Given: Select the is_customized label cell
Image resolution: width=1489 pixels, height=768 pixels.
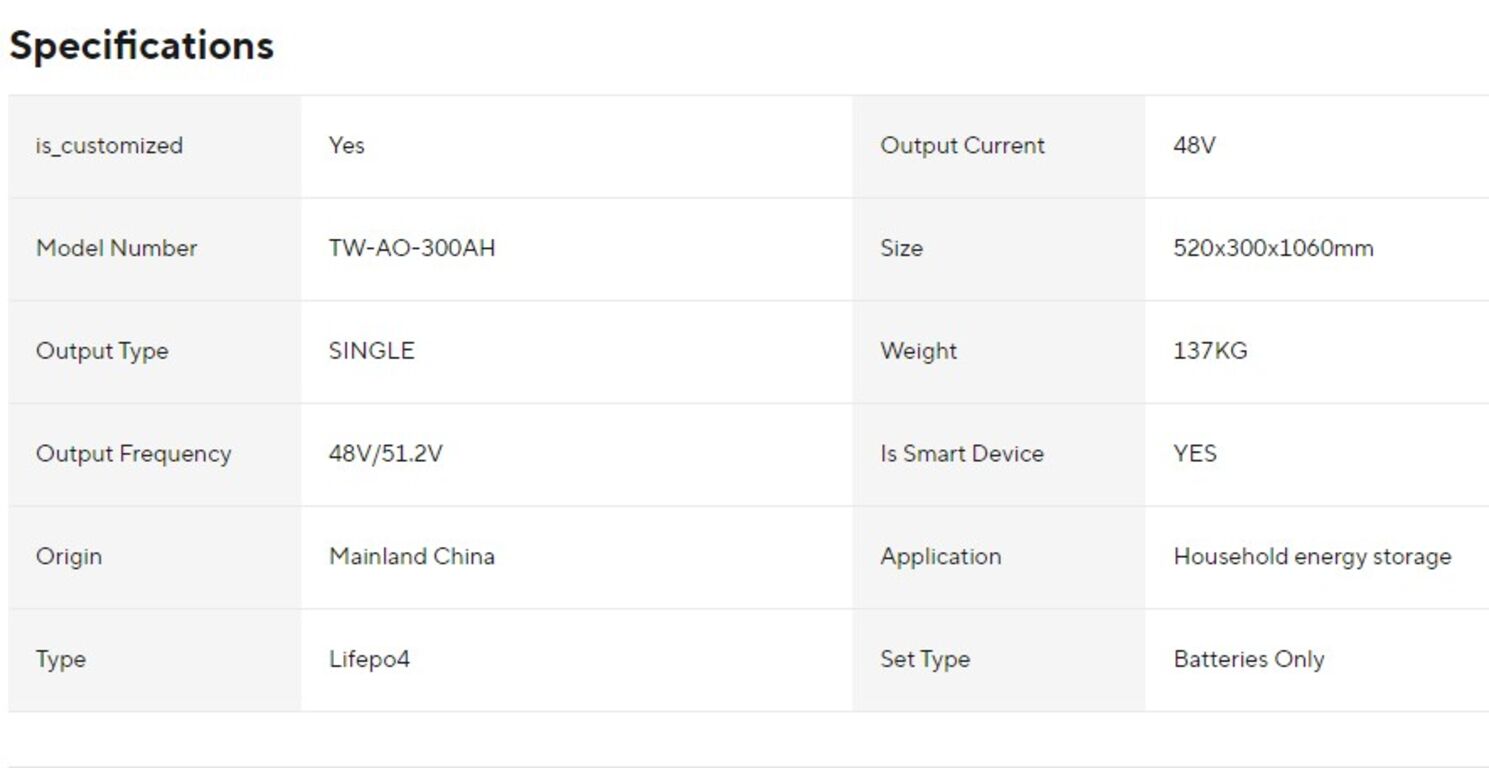Looking at the screenshot, I should pos(155,146).
